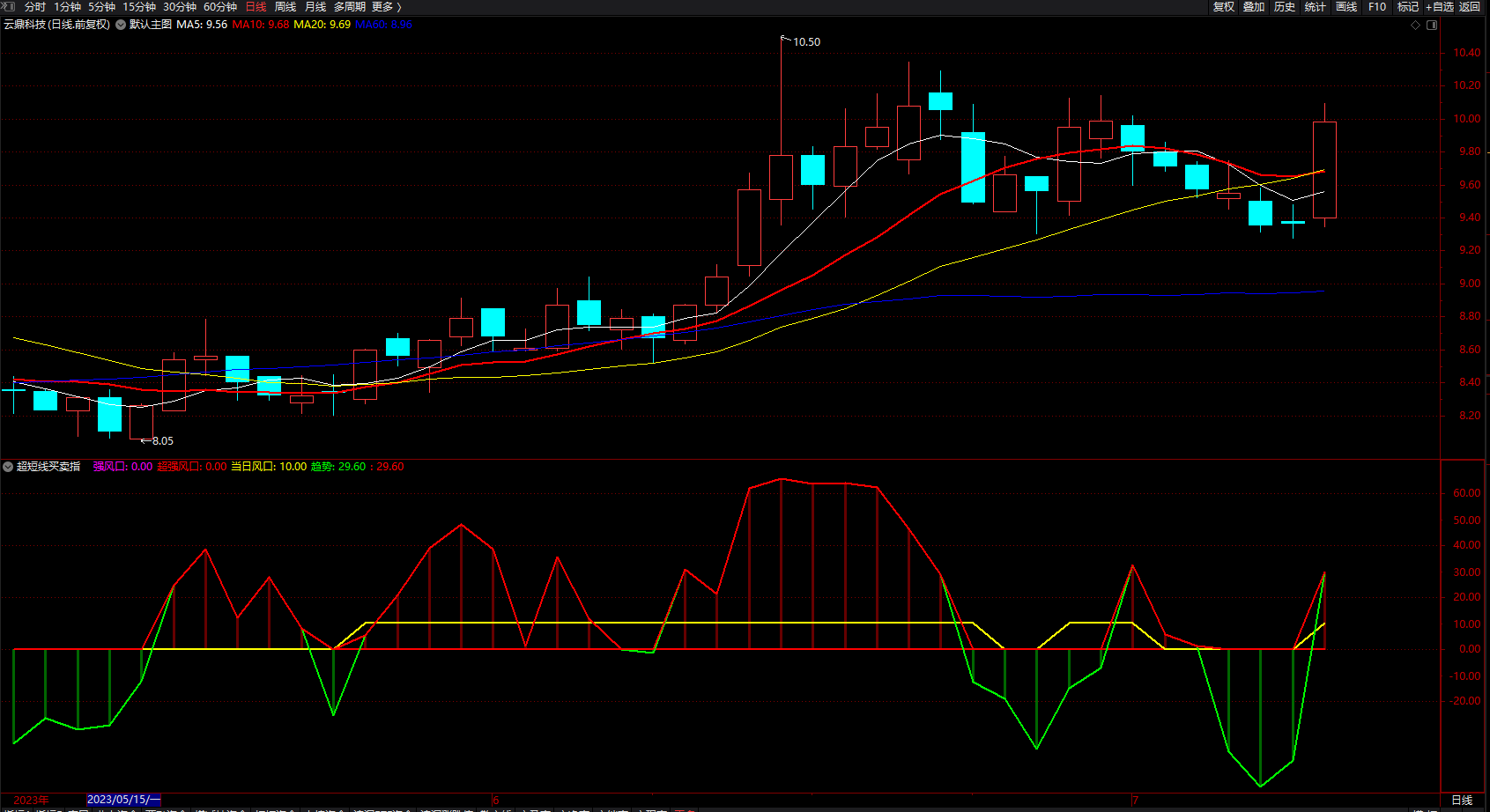This screenshot has height=812, width=1490.
Task: Click the 60.00 indicator axis label
Action: pos(1467,493)
